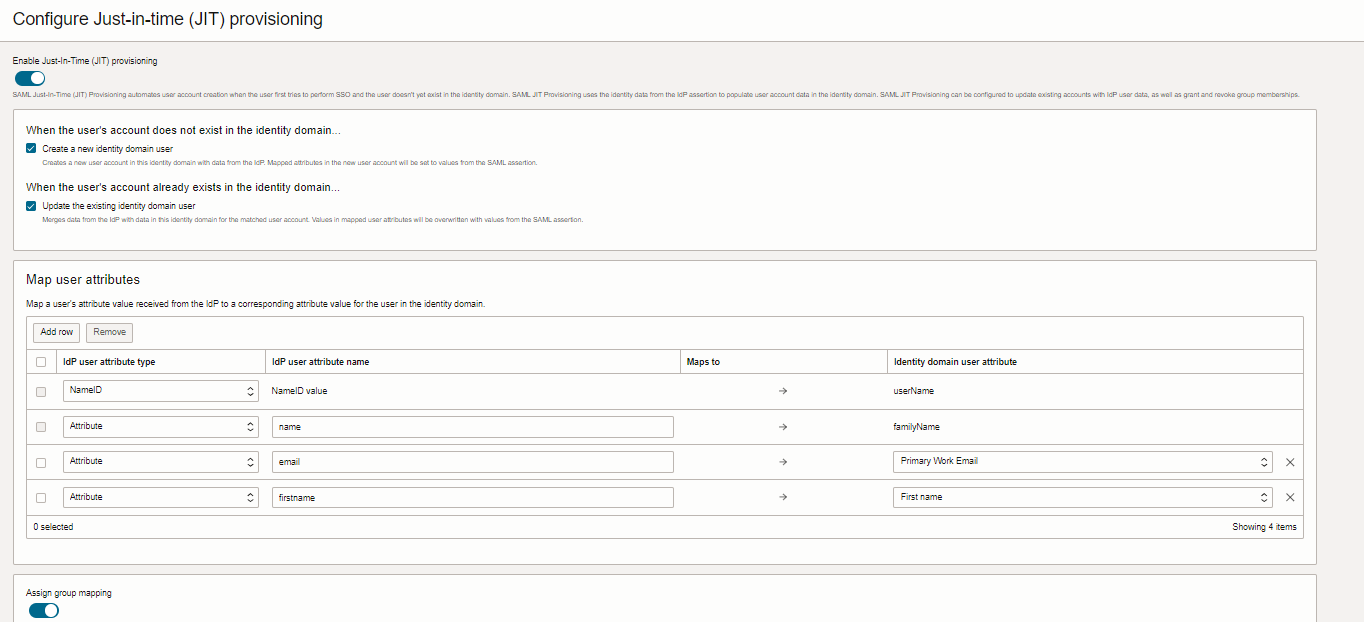Uncheck Create a new identity domain user
The height and width of the screenshot is (622, 1364).
(x=31, y=148)
